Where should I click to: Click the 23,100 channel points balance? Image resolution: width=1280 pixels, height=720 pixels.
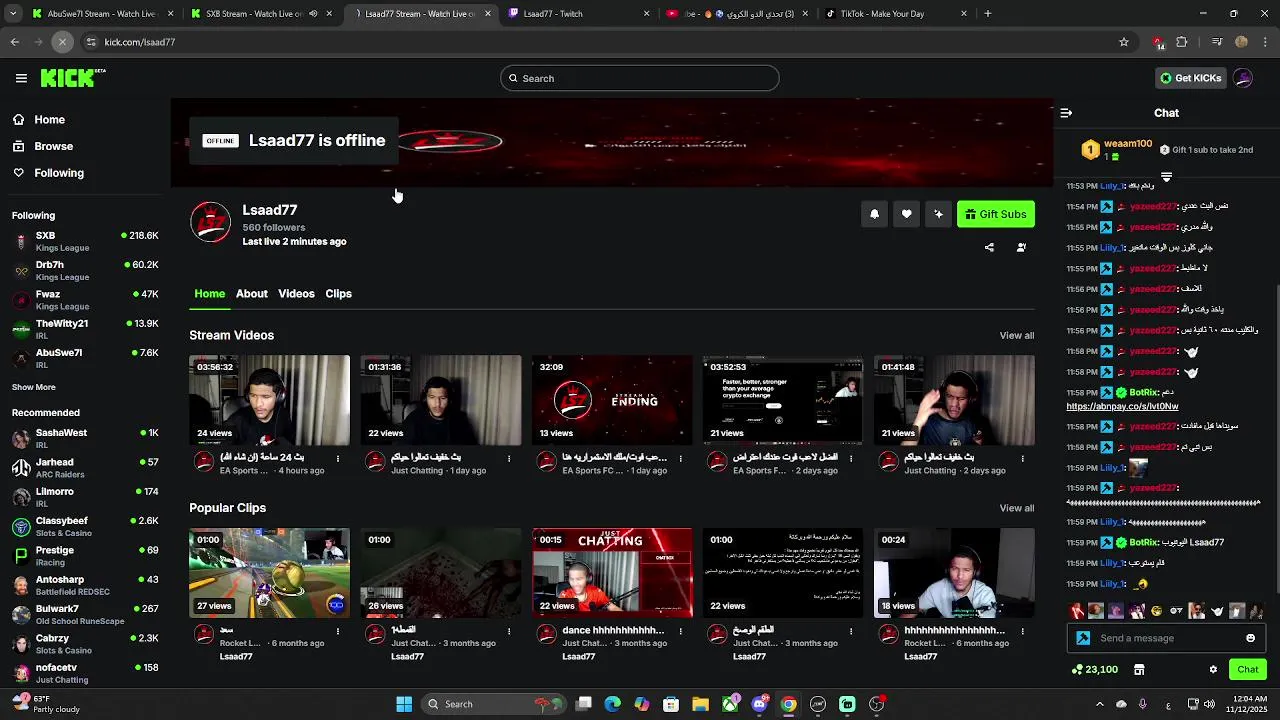pyautogui.click(x=1094, y=670)
